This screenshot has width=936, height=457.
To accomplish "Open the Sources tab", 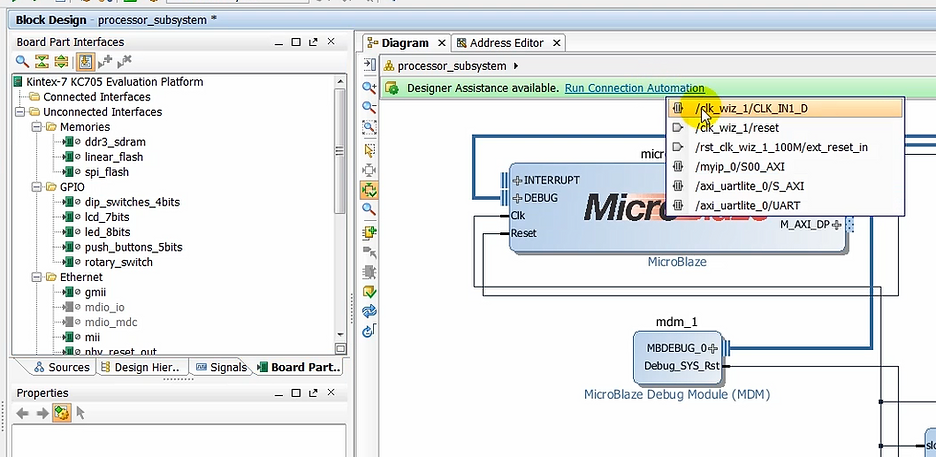I will click(x=61, y=367).
